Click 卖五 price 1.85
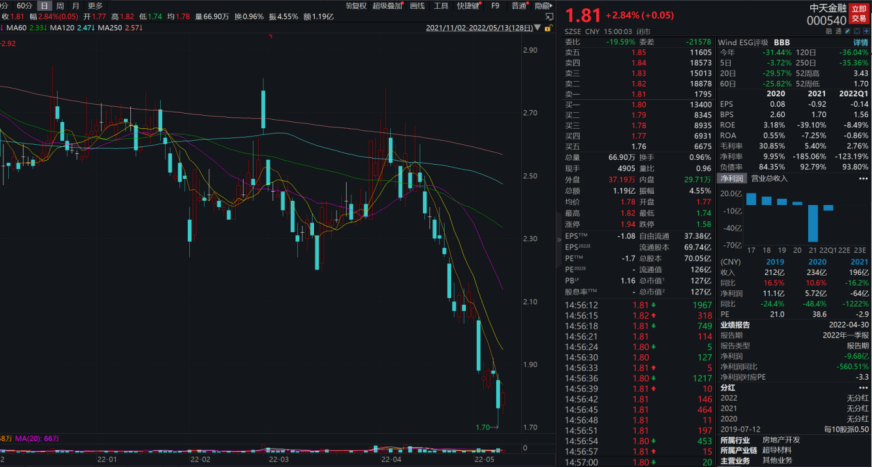The image size is (872, 468). click(x=638, y=52)
